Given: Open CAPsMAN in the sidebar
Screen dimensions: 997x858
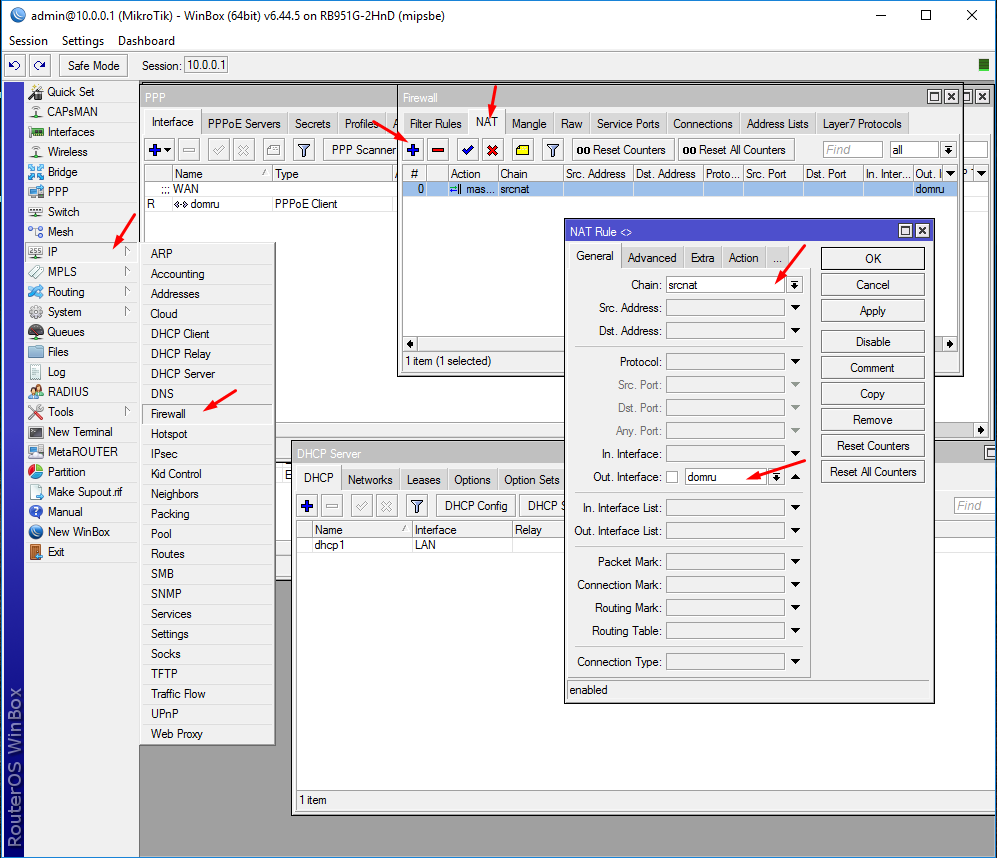Looking at the screenshot, I should (72, 112).
